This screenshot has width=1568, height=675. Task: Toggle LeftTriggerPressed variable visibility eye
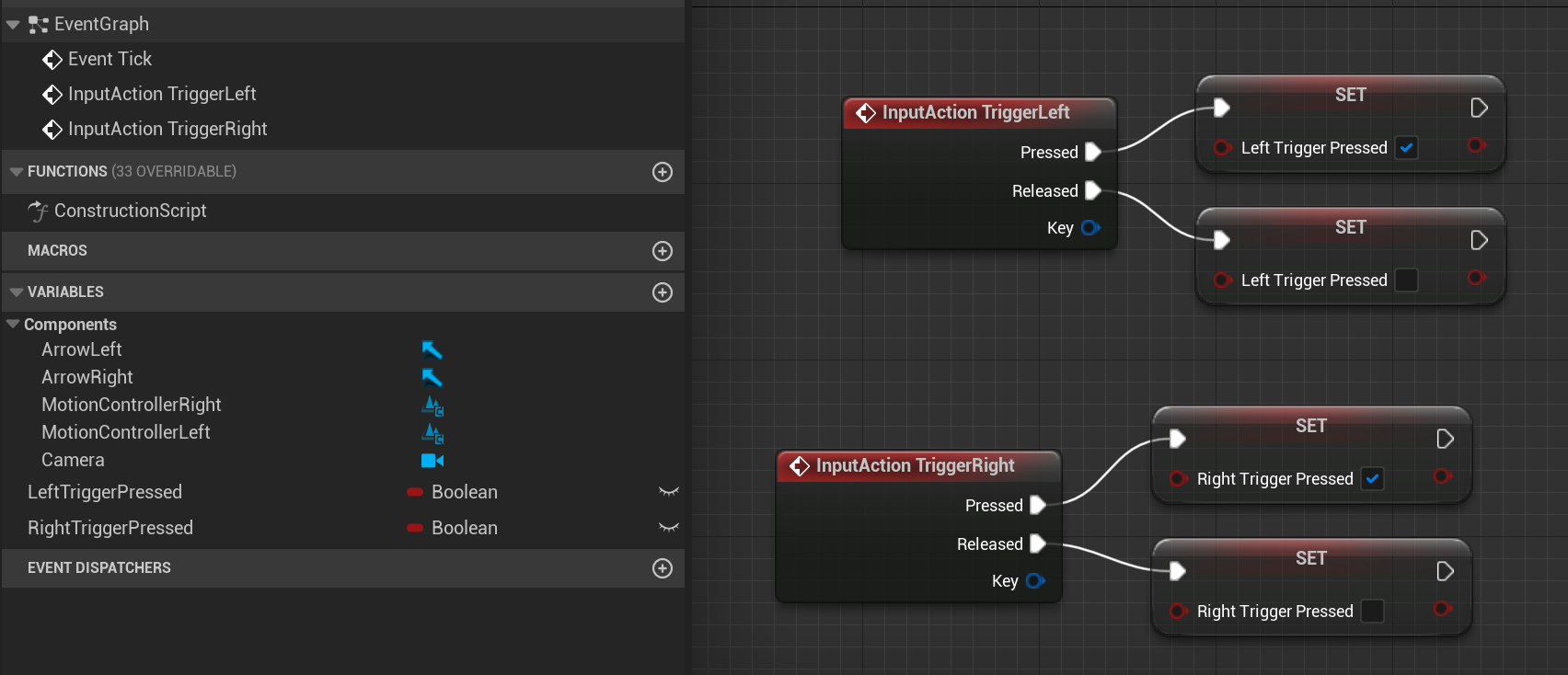669,492
